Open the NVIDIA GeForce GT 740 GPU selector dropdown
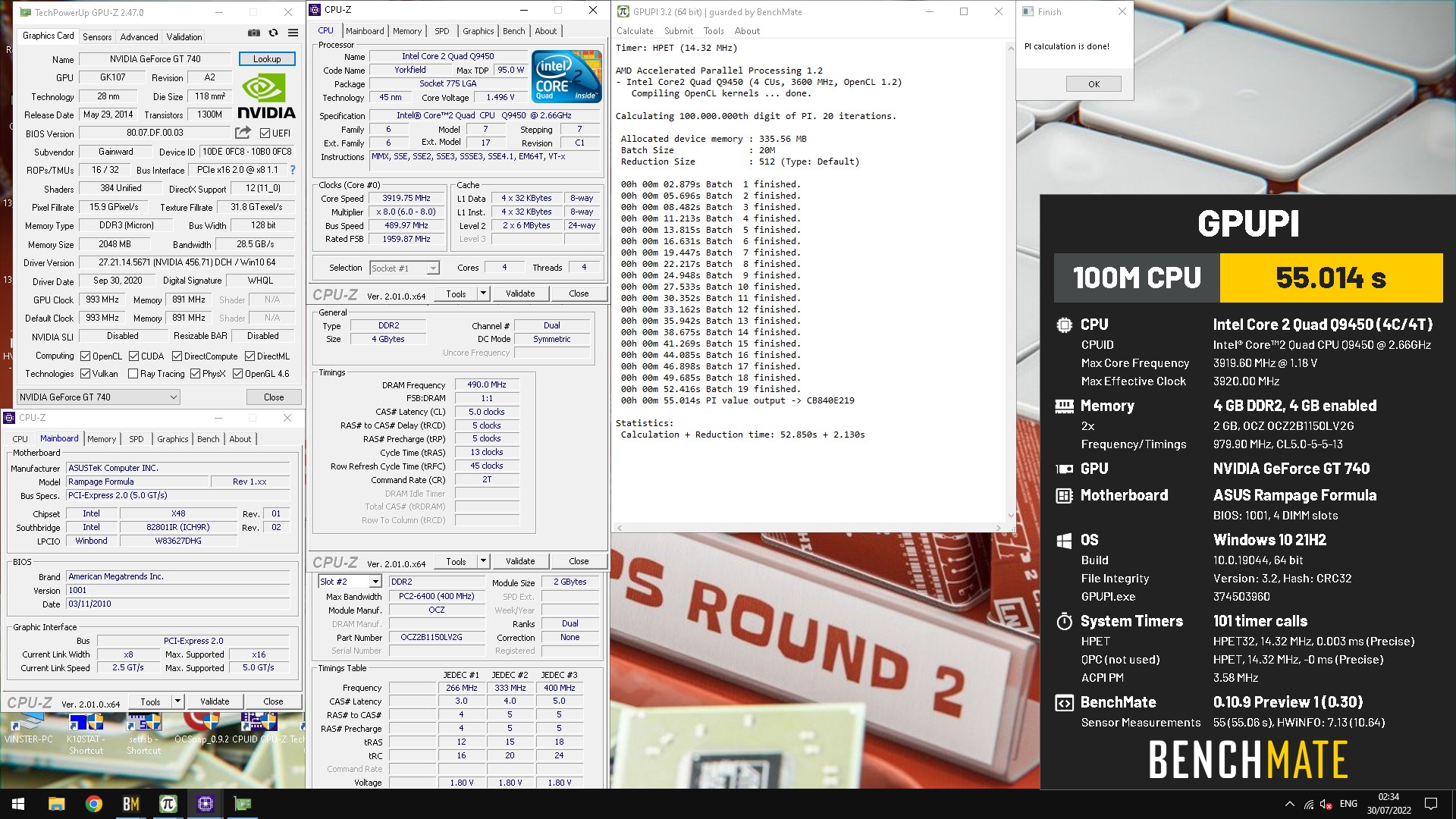This screenshot has height=819, width=1456. click(x=99, y=397)
